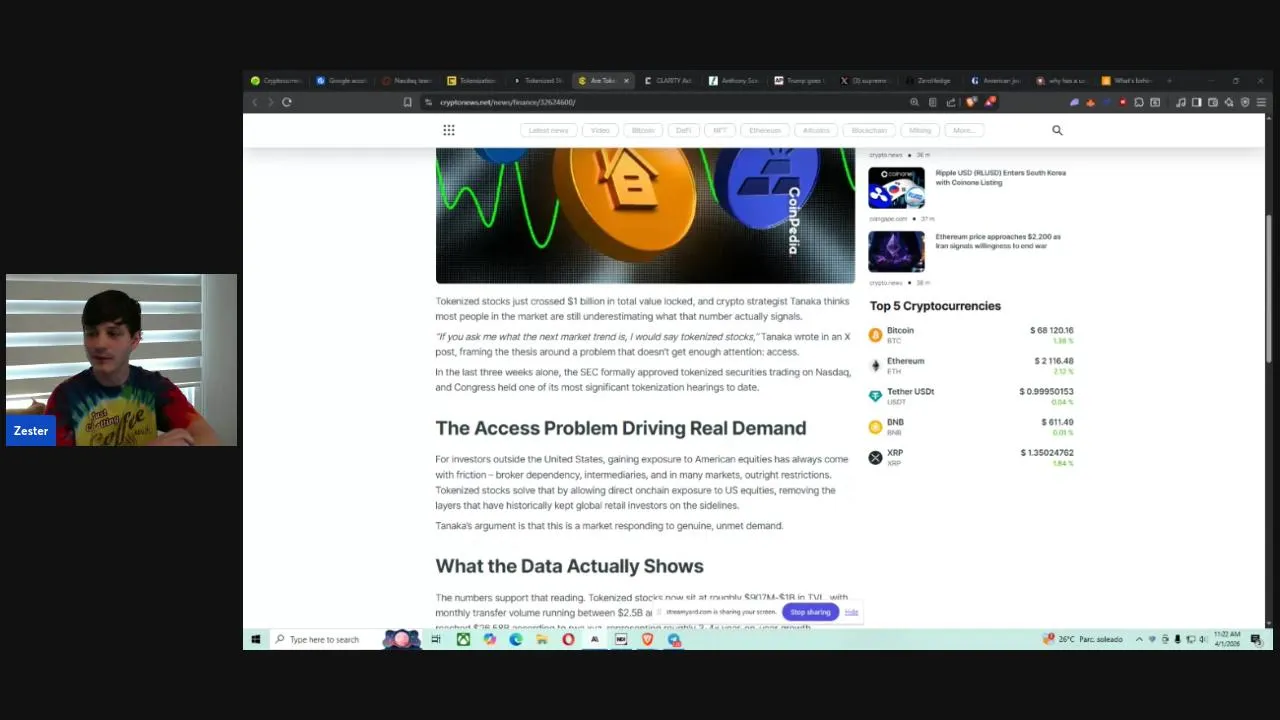The height and width of the screenshot is (720, 1280).
Task: Switch to the ZeroHedge browser tab
Action: pyautogui.click(x=929, y=80)
